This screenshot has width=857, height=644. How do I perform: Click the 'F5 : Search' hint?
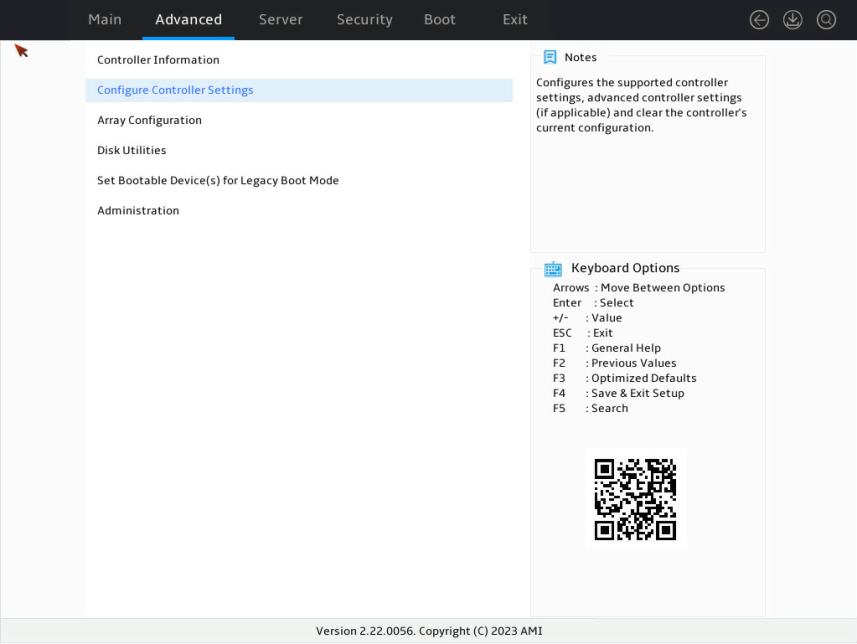click(x=590, y=408)
